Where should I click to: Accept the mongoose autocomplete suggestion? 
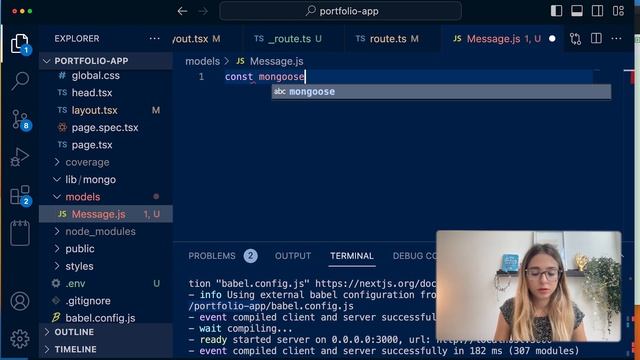[442, 92]
